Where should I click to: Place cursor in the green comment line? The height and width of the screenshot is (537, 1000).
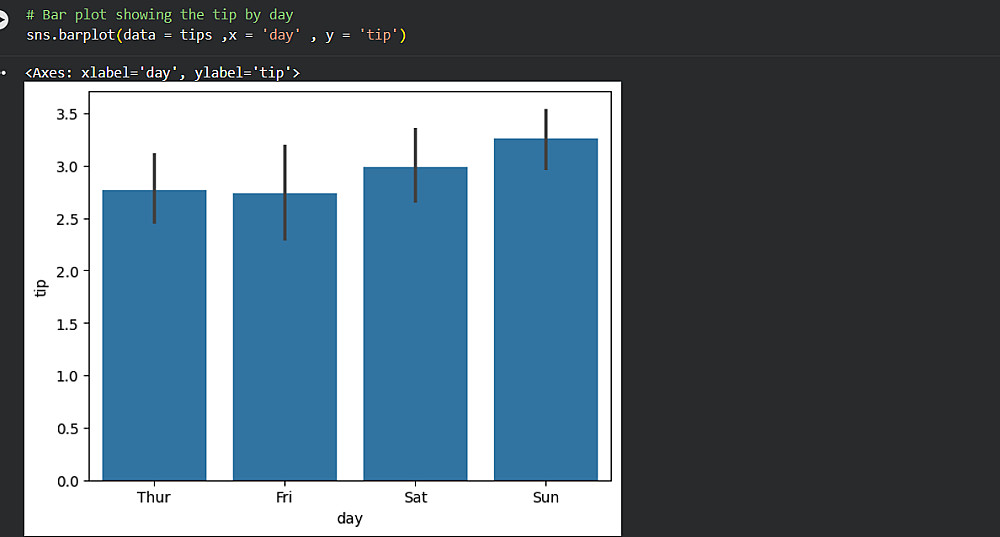click(159, 15)
